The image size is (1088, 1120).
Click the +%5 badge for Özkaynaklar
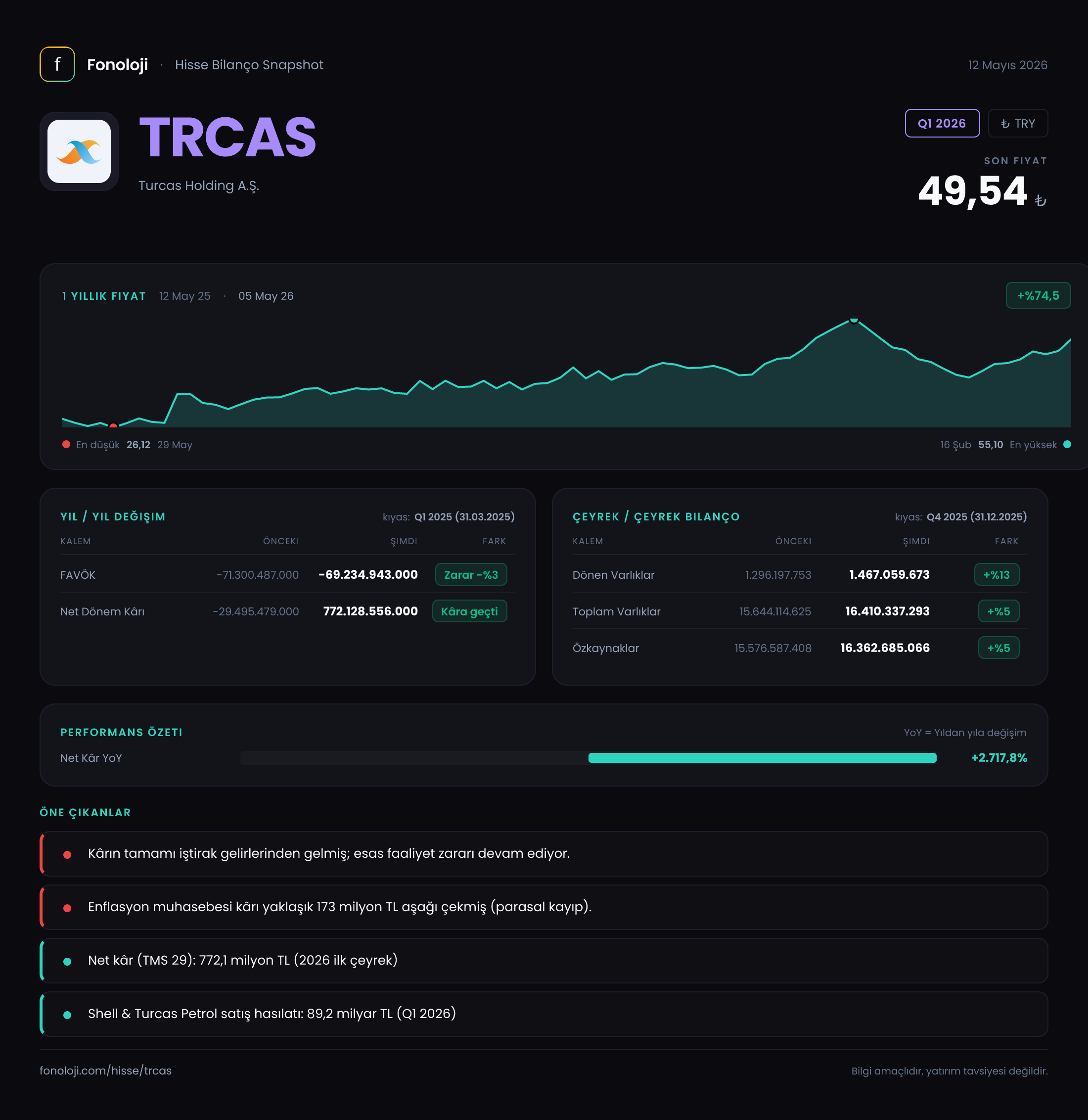pos(998,648)
